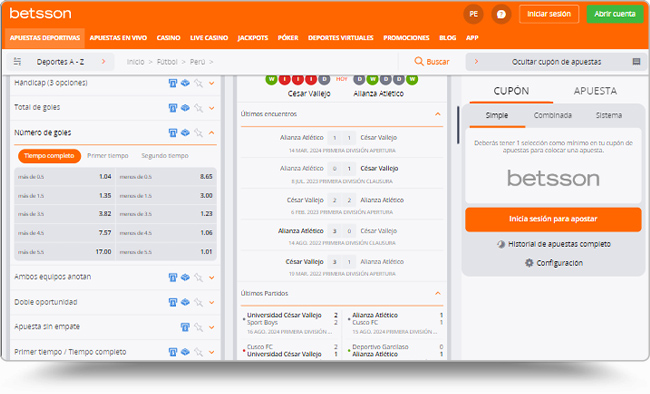
Task: Click Ocultar cupón de apuestas
Action: [x=556, y=62]
